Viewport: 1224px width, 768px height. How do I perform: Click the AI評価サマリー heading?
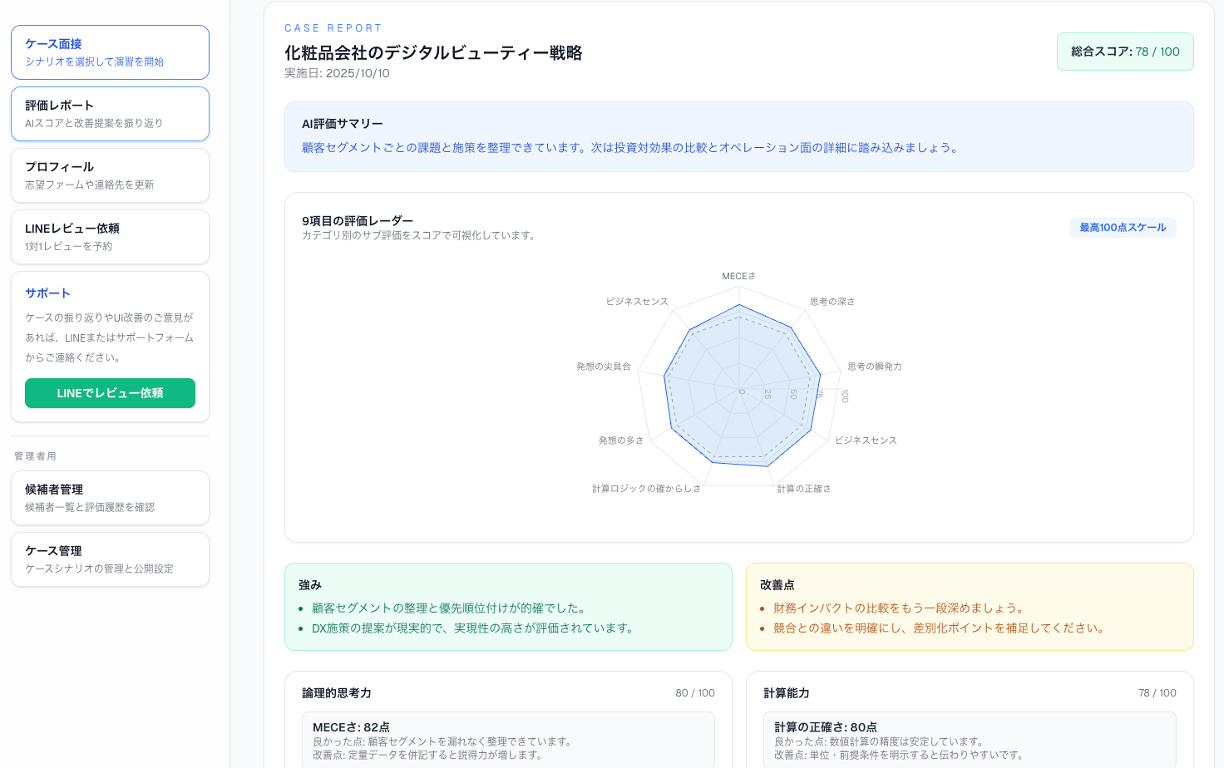click(x=342, y=124)
